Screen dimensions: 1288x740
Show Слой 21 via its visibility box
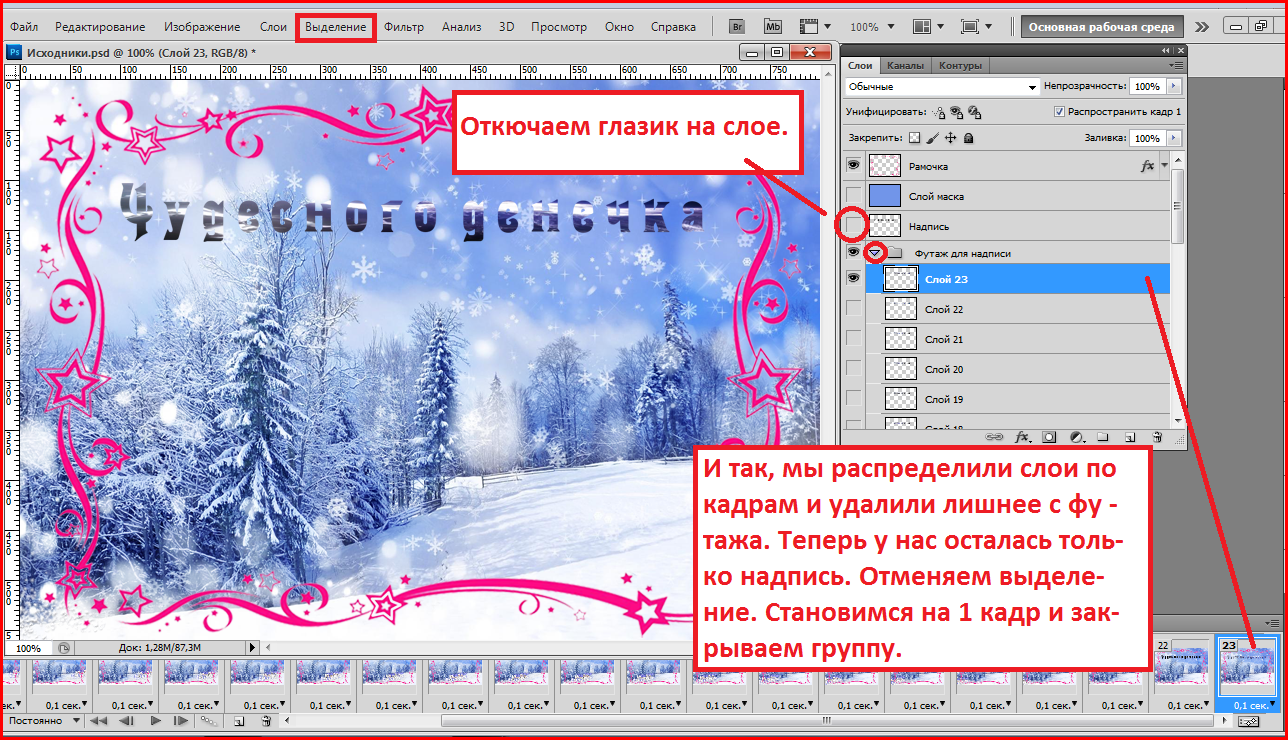[853, 339]
